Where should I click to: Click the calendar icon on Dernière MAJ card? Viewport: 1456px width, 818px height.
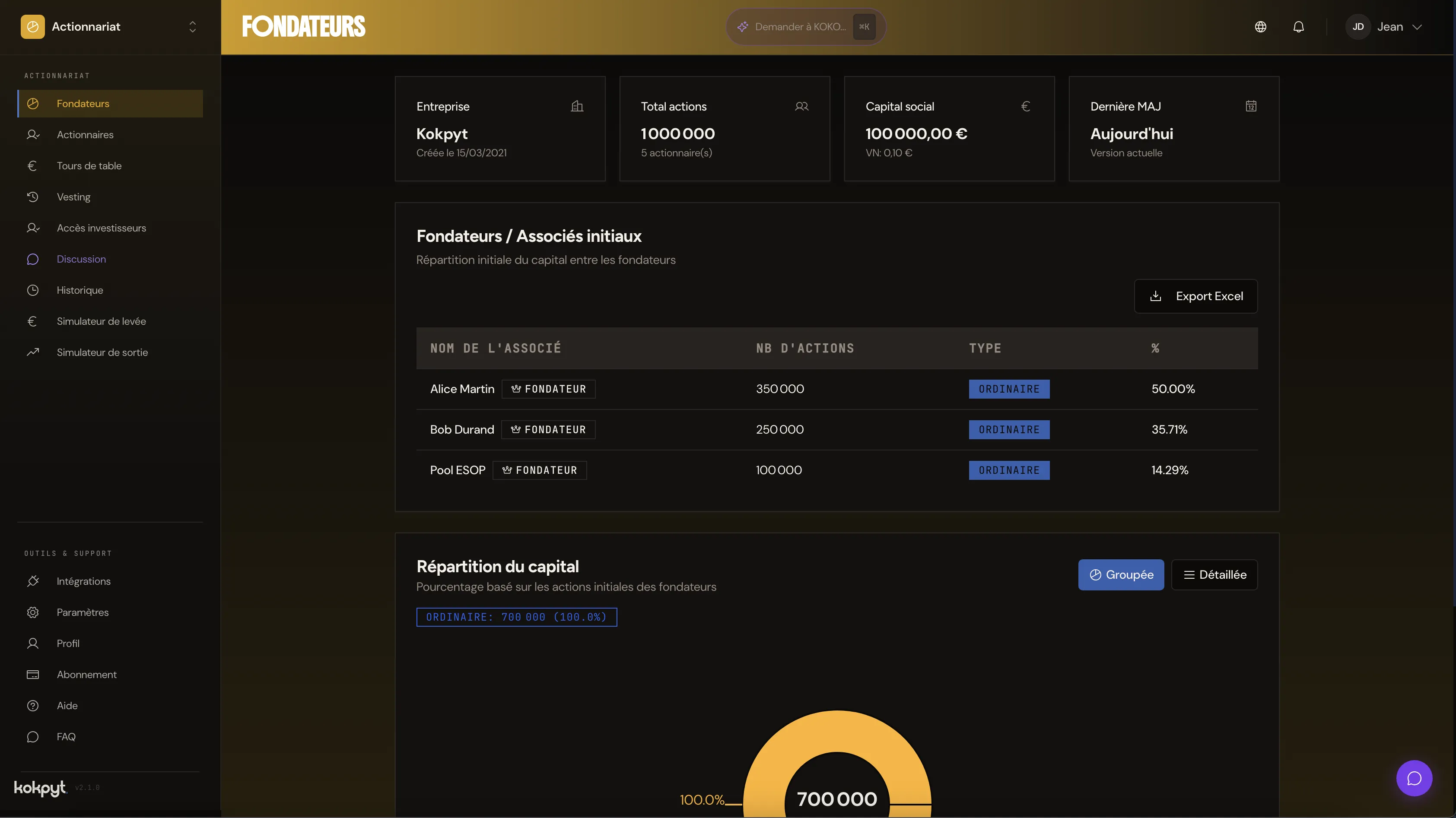(x=1251, y=106)
